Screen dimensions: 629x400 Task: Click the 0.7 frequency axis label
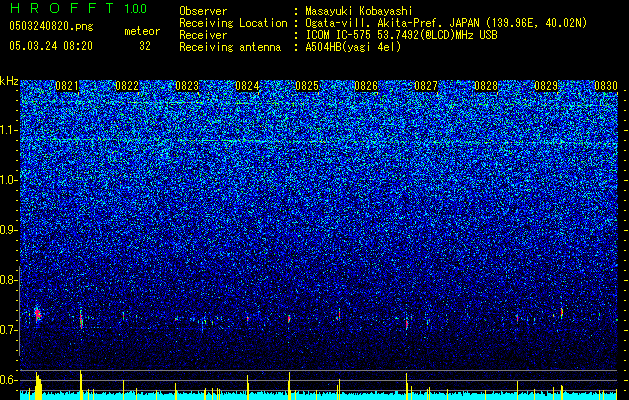[x=7, y=330]
